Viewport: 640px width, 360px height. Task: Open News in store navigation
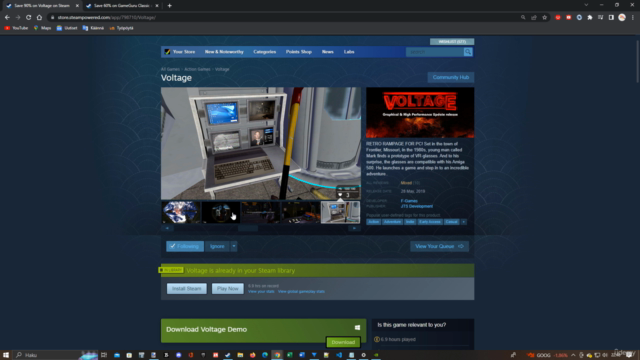pyautogui.click(x=327, y=52)
